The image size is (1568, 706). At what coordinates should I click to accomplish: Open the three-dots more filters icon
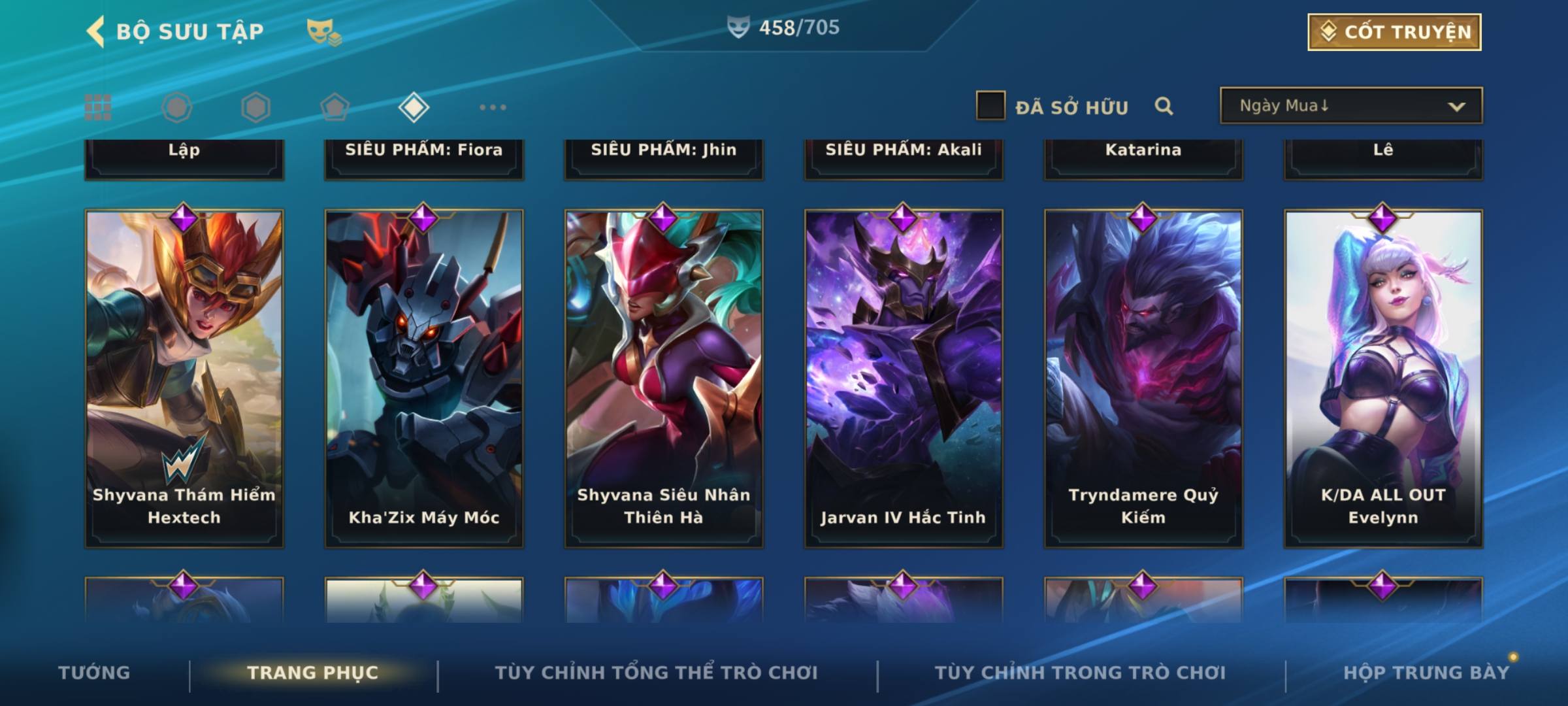pyautogui.click(x=493, y=107)
